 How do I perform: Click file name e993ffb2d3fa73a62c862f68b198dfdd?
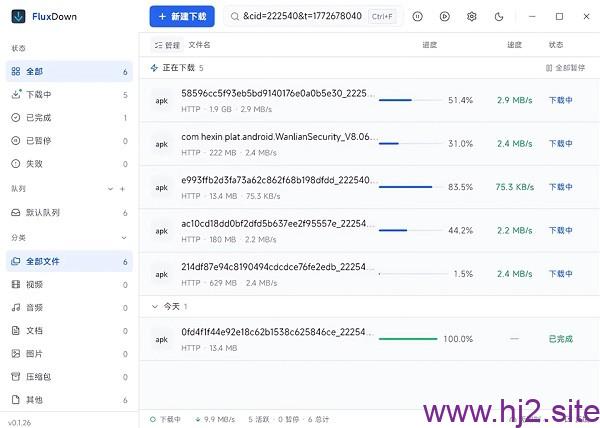(278, 180)
